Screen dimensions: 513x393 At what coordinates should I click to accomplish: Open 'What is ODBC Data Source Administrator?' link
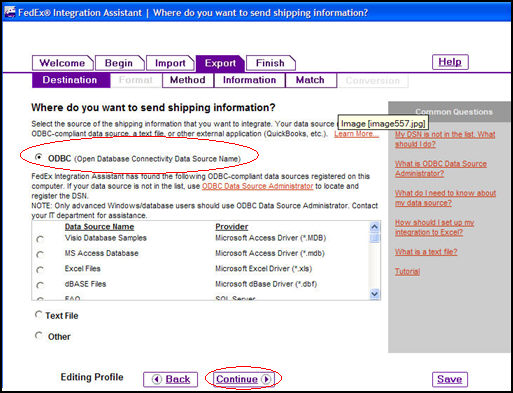point(441,169)
